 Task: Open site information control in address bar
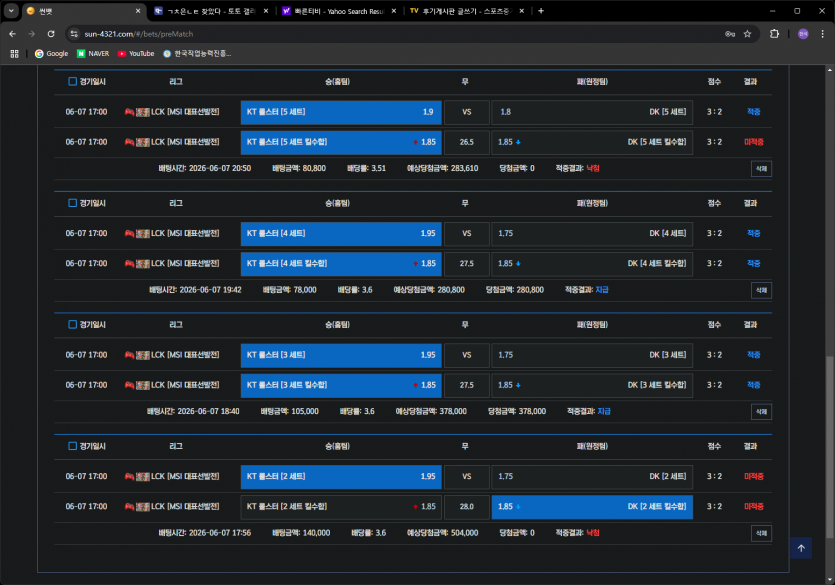coord(75,34)
